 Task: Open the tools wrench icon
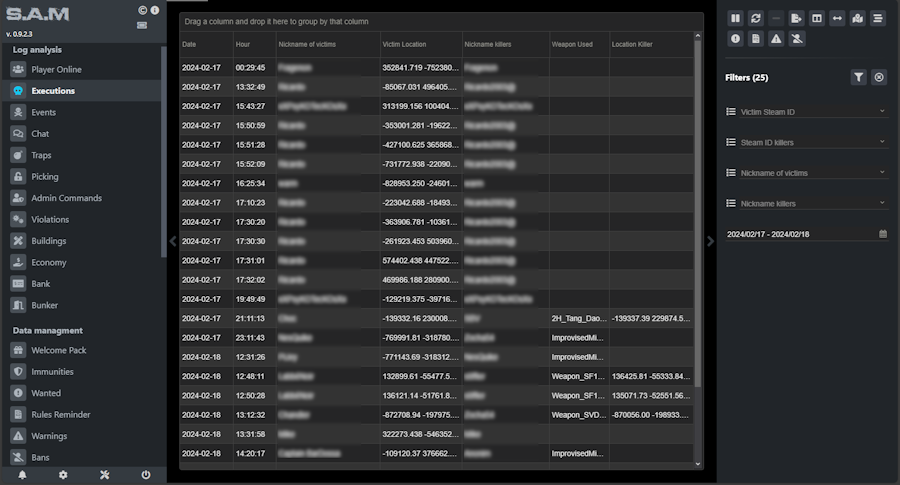pos(104,475)
